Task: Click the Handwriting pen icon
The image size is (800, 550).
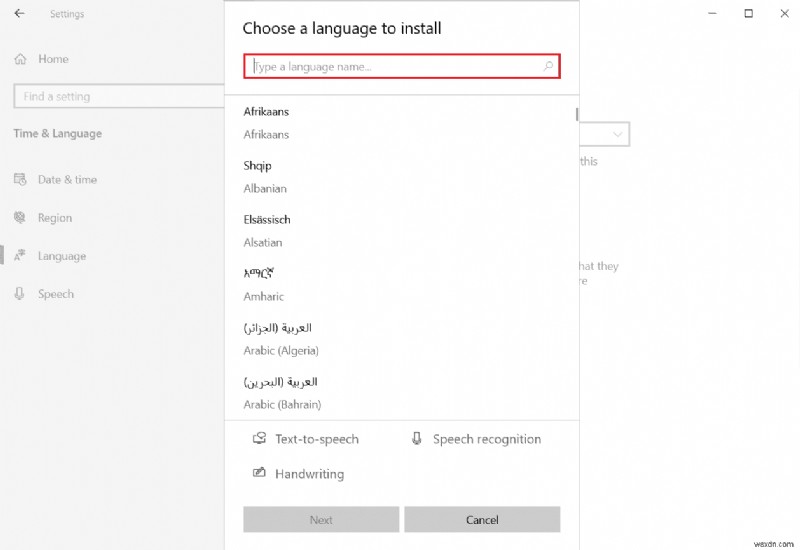Action: pos(260,474)
